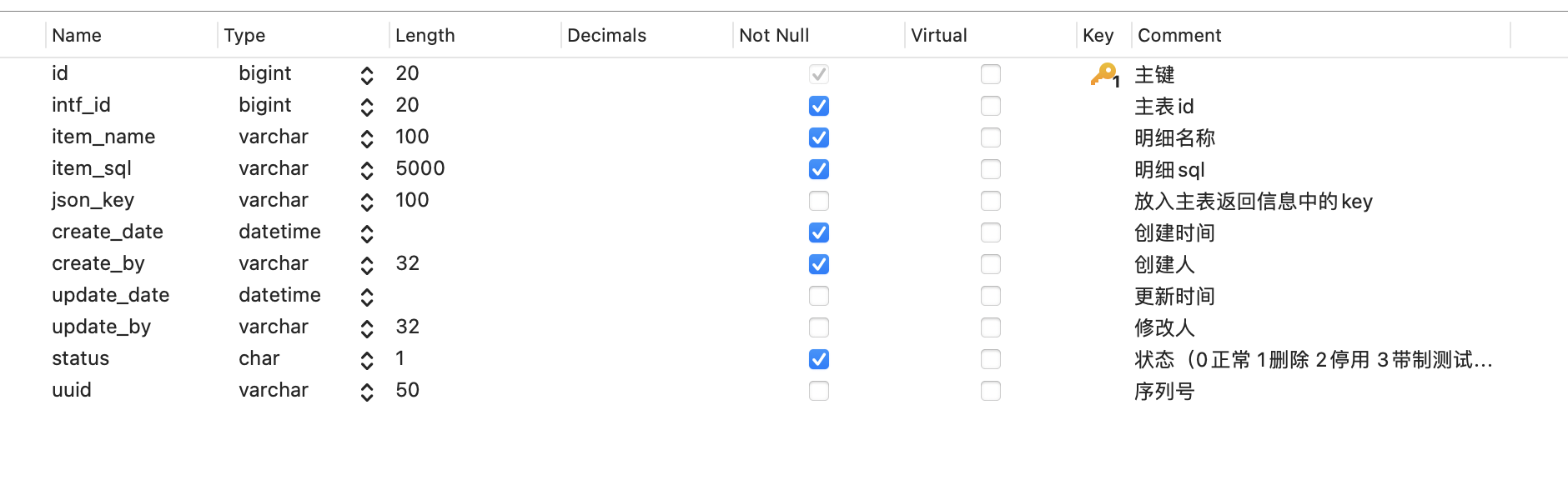Check Virtual box for status row
The width and height of the screenshot is (1568, 485).
[991, 359]
